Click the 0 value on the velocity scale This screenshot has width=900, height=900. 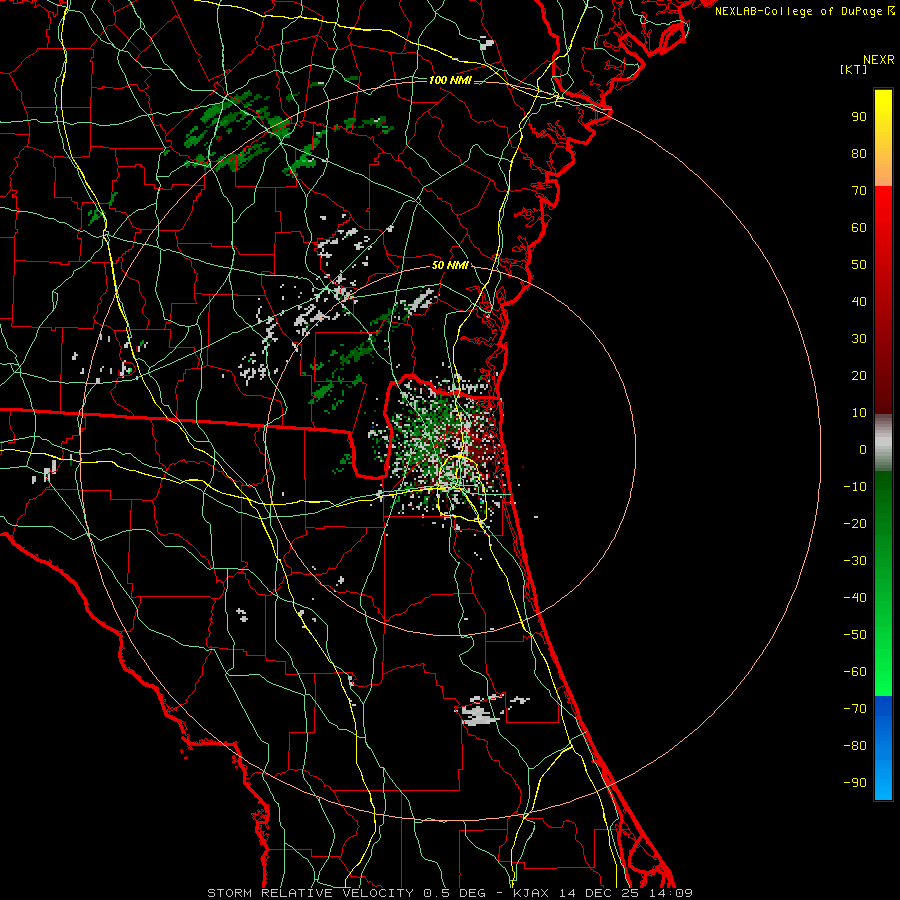coord(863,449)
